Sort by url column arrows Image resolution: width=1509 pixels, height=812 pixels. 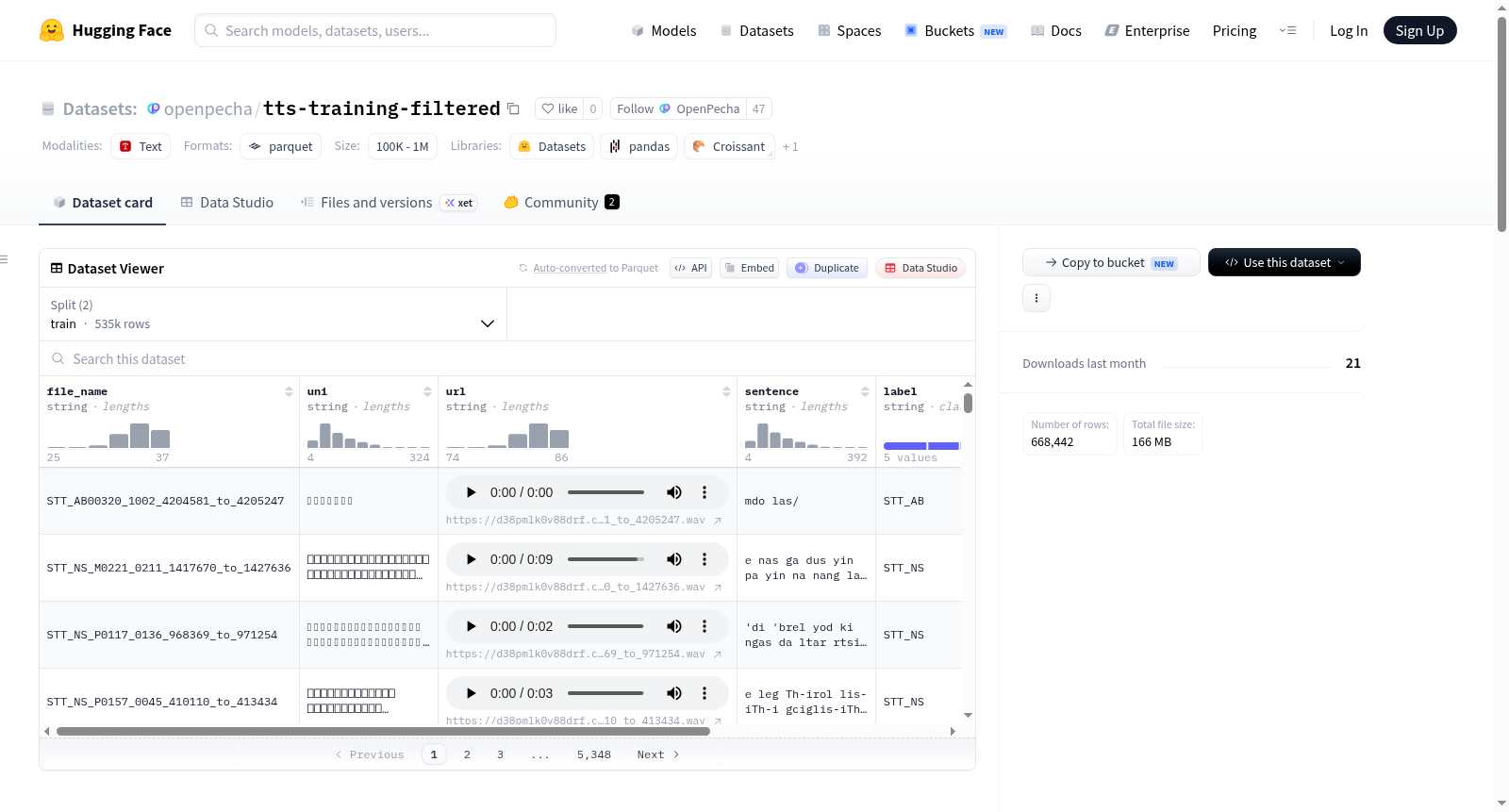[x=726, y=391]
